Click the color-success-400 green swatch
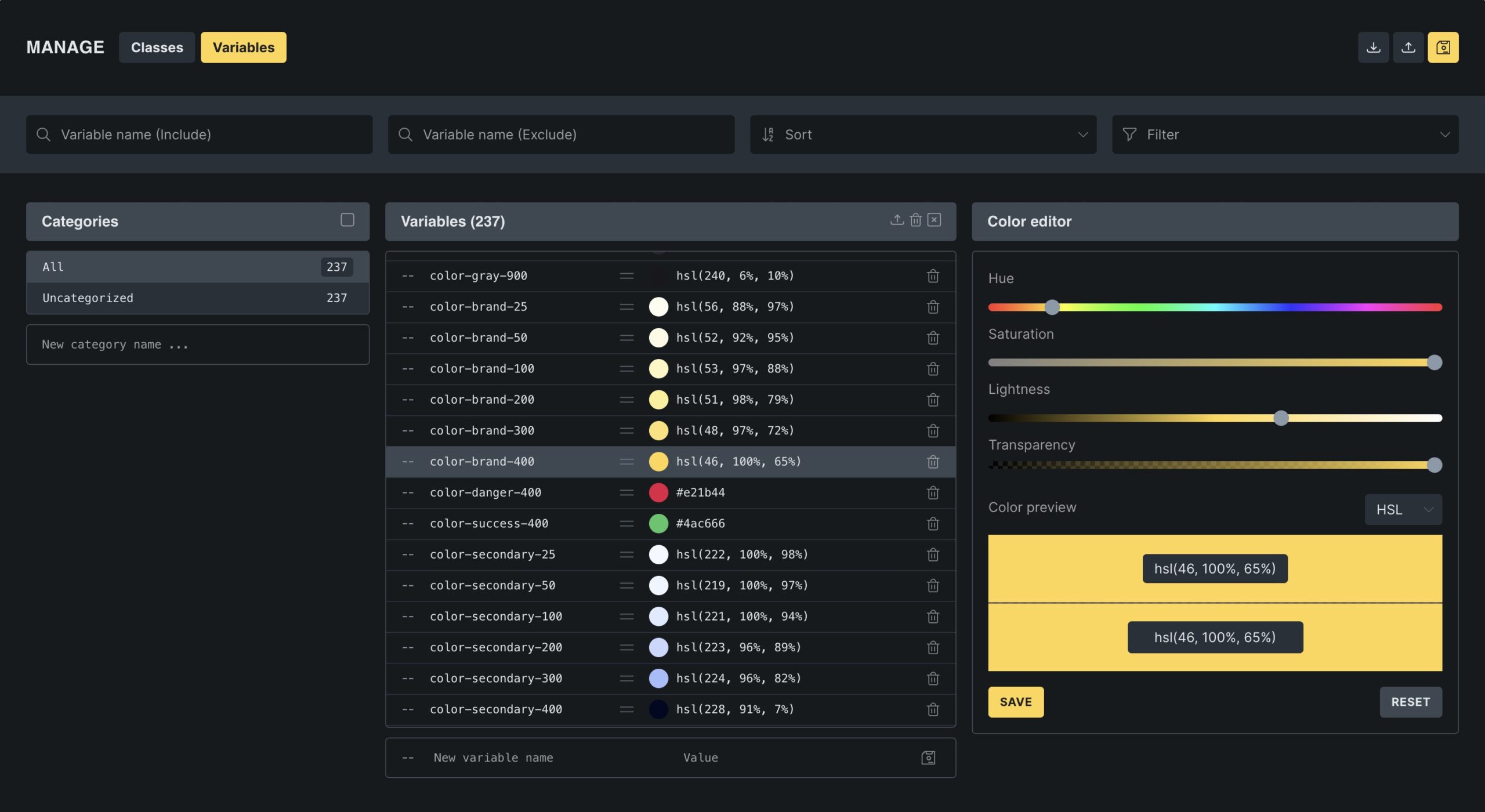The width and height of the screenshot is (1485, 812). click(x=658, y=524)
